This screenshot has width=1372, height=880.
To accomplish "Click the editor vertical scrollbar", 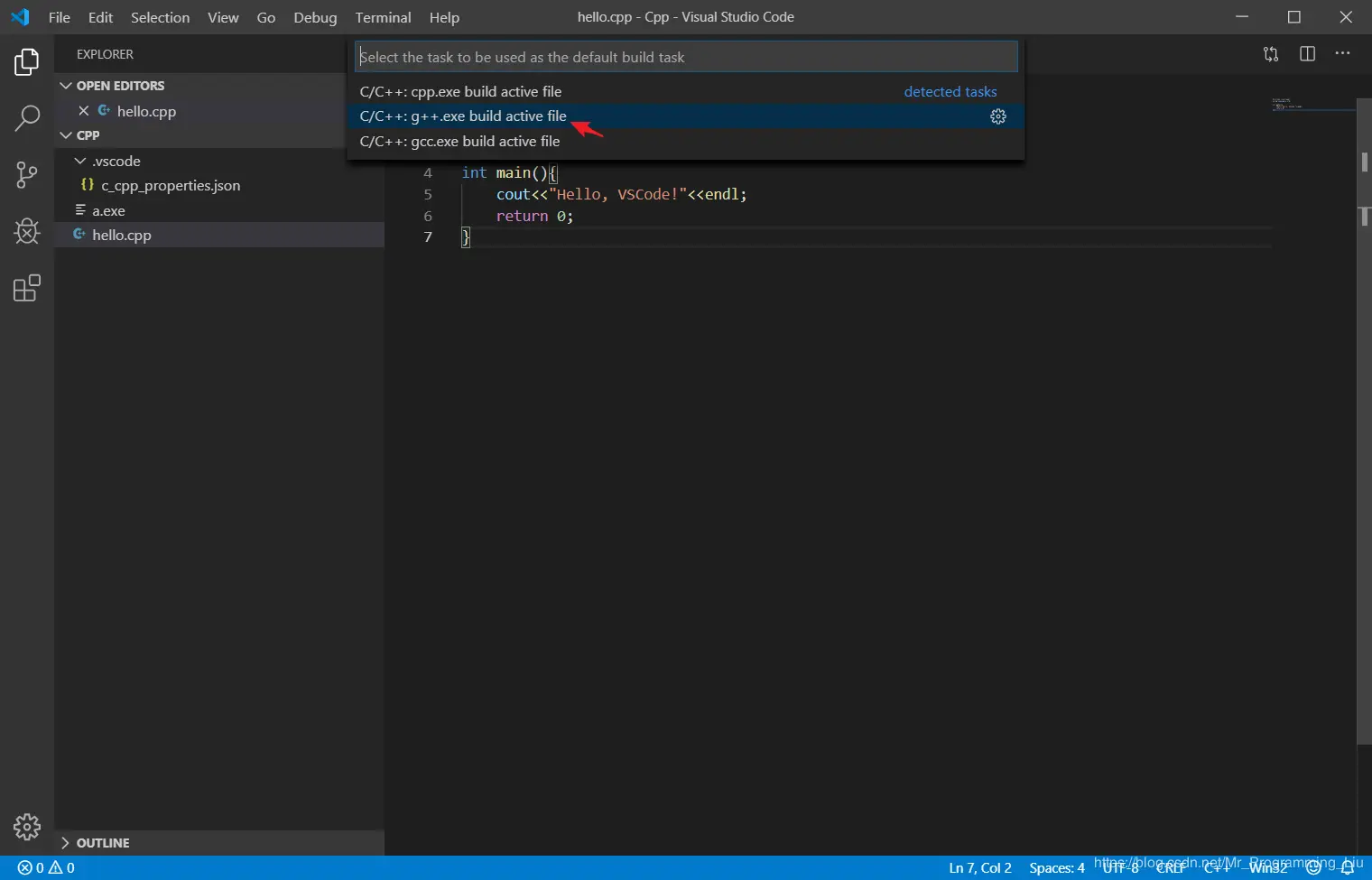I will [1365, 421].
